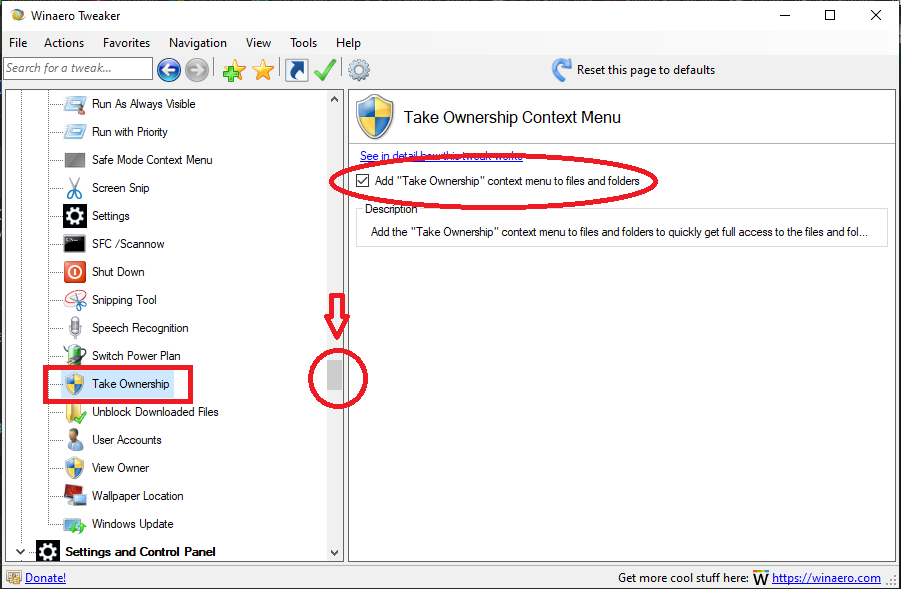The height and width of the screenshot is (589, 901).
Task: Click the tree scrollbar down arrow
Action: pos(334,553)
